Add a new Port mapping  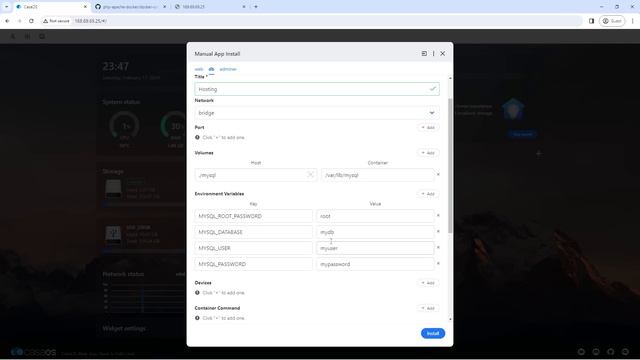(428, 128)
